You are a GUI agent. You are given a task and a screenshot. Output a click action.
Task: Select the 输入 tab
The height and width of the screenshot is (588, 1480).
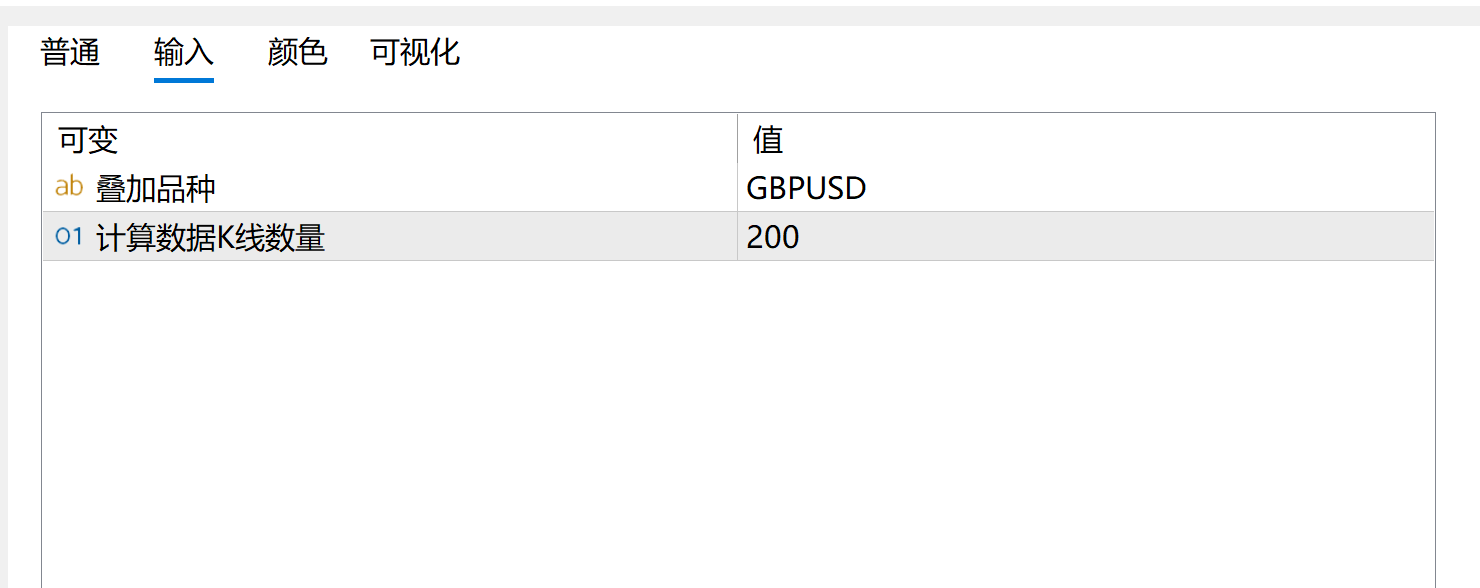[x=184, y=52]
